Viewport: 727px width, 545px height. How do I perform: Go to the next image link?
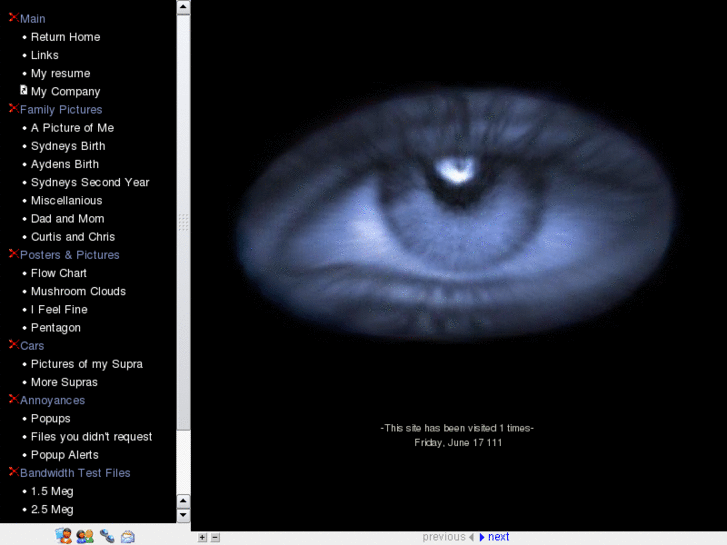tap(498, 537)
